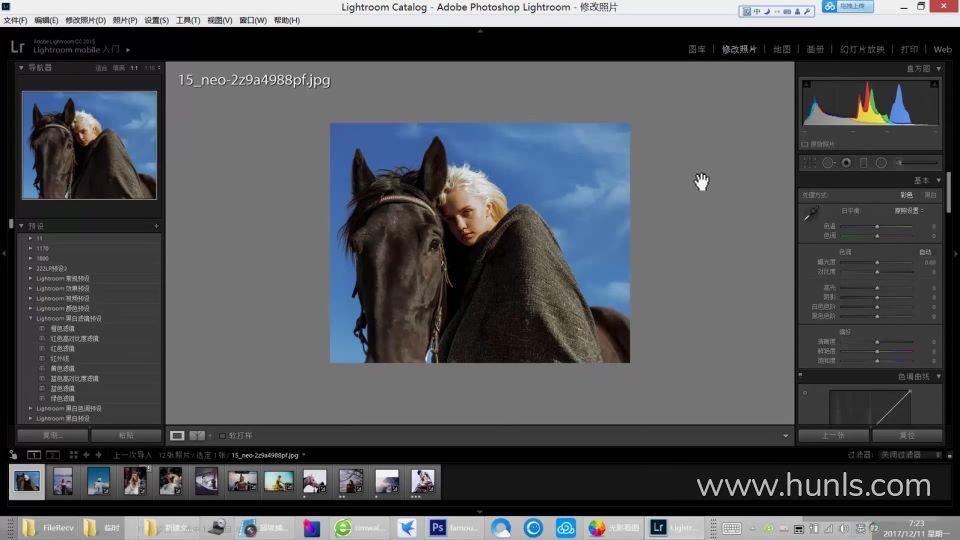Select the crop overlay tool icon
This screenshot has width=960, height=540.
(809, 163)
